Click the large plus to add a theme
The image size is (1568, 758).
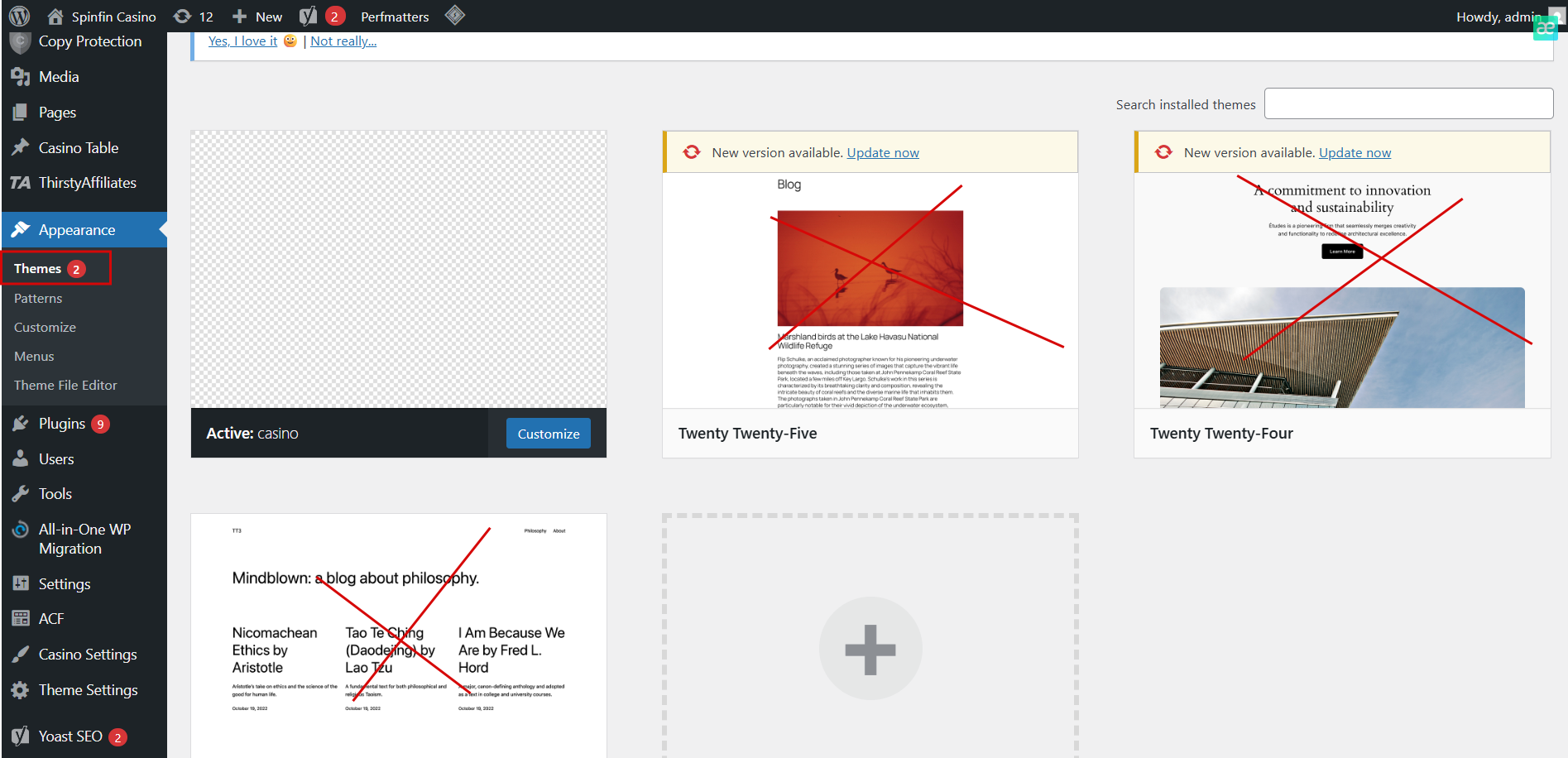tap(870, 649)
